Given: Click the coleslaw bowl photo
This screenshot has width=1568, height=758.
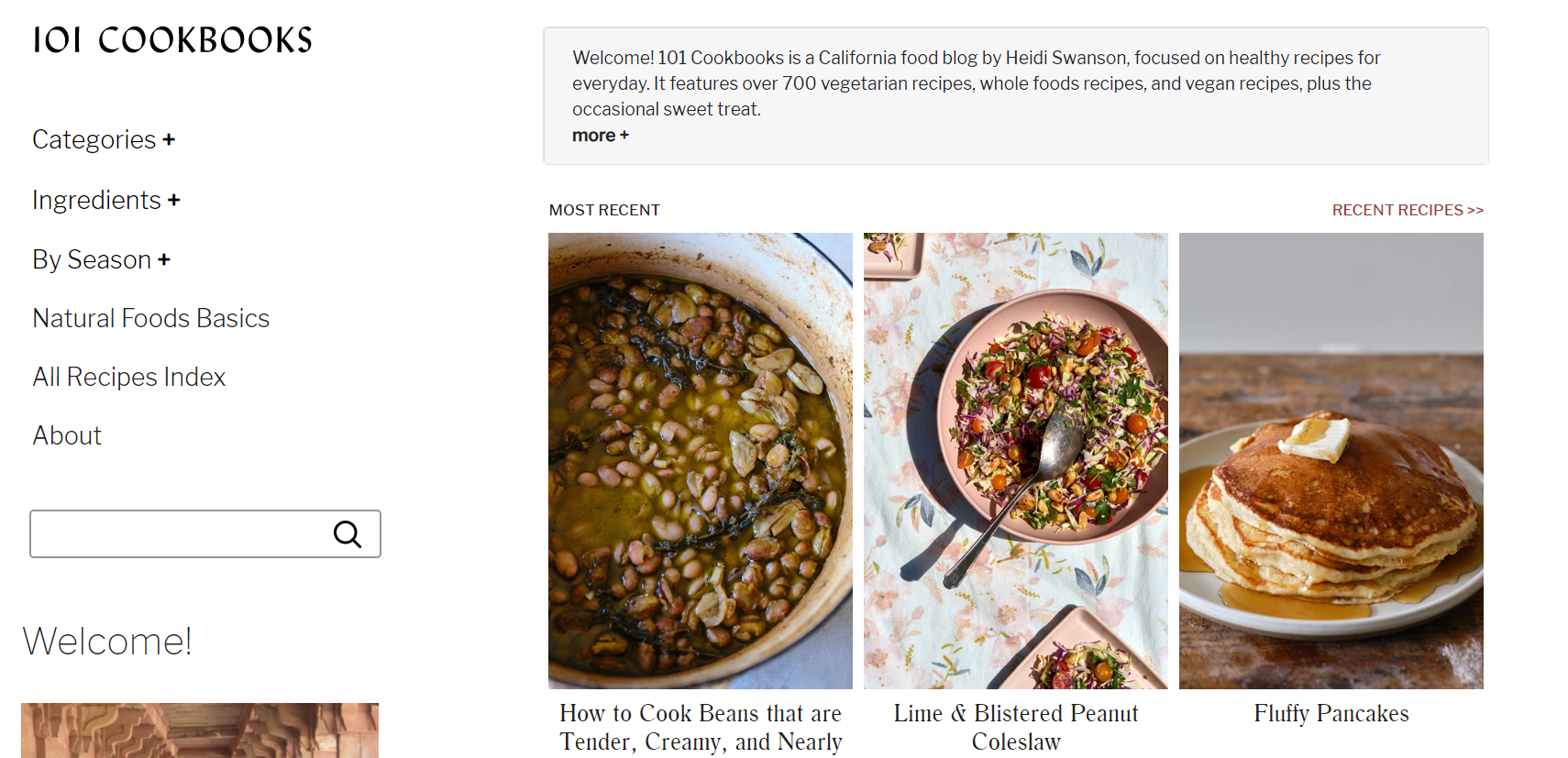Looking at the screenshot, I should coord(1015,460).
